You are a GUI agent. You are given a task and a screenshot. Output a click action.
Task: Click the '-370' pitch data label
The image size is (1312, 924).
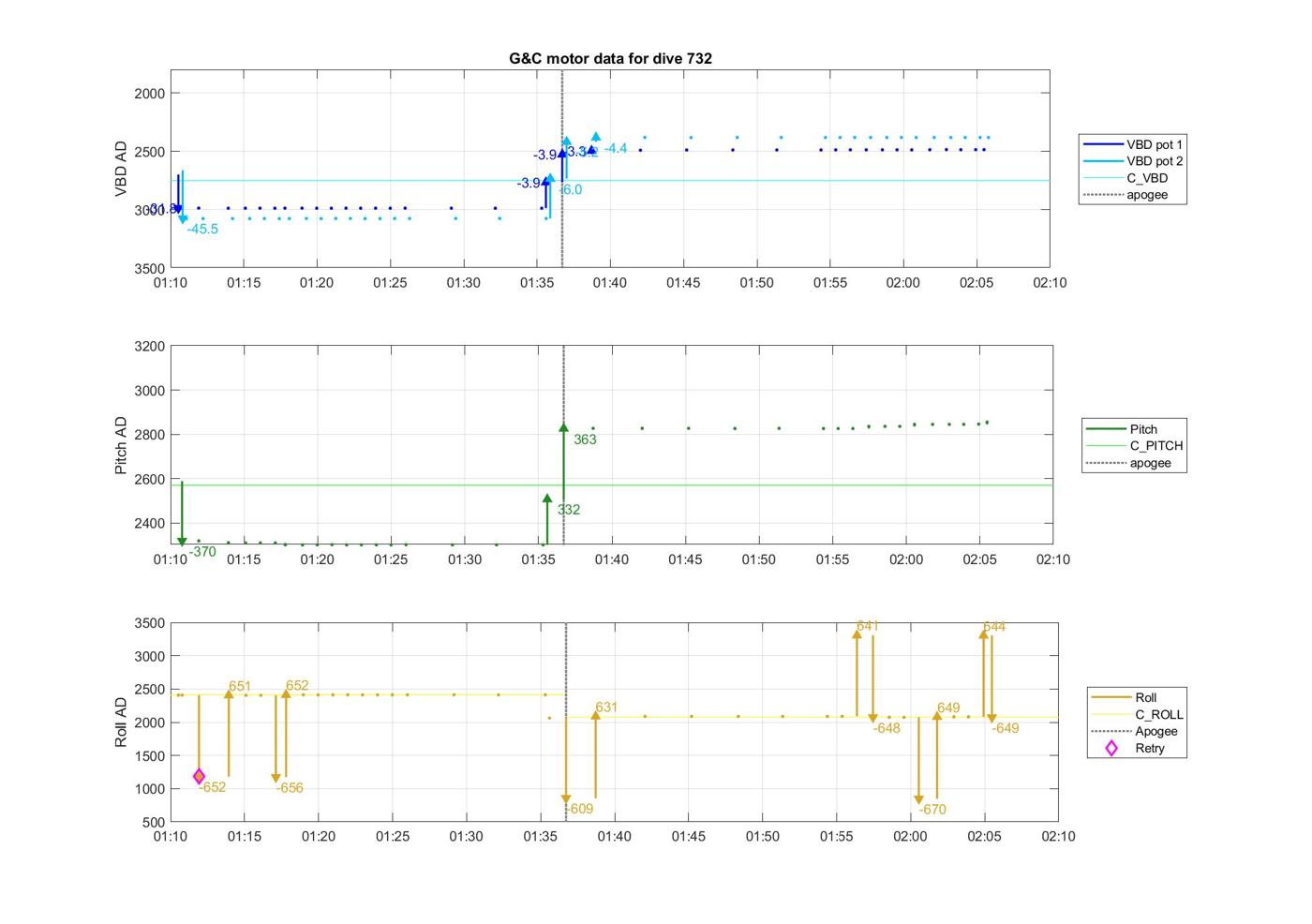(202, 552)
